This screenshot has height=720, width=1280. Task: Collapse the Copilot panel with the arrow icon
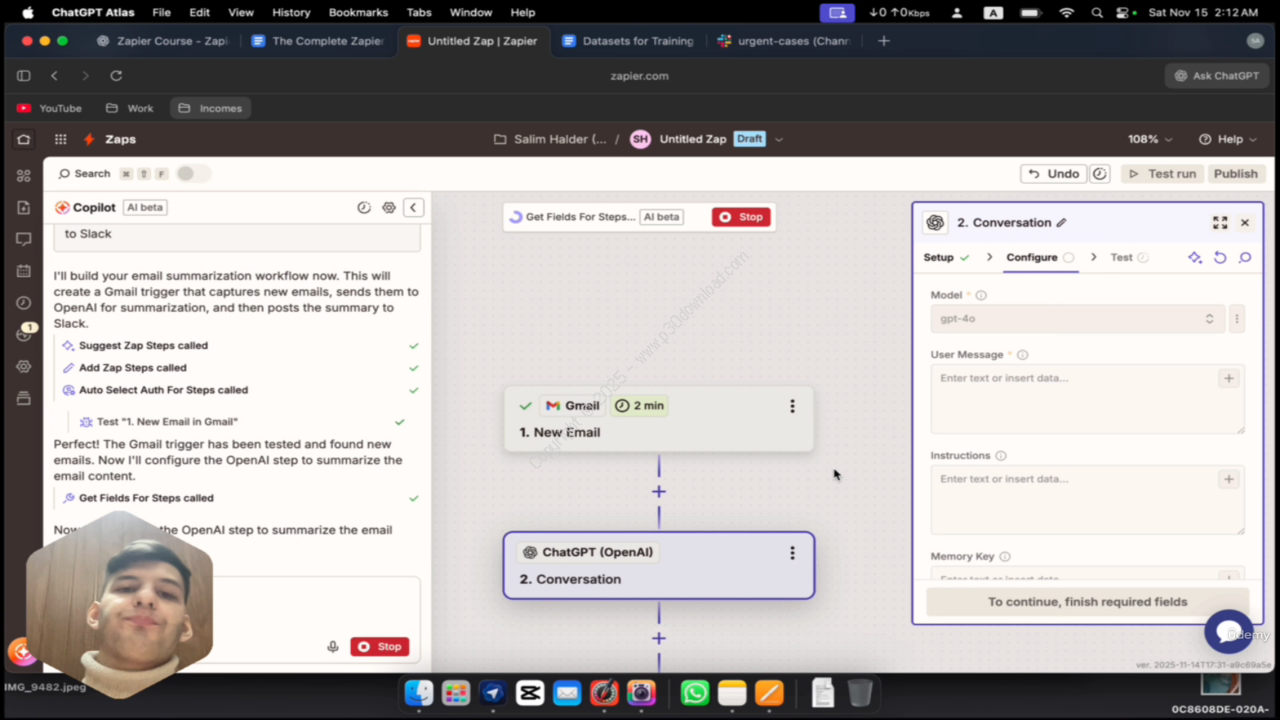413,208
